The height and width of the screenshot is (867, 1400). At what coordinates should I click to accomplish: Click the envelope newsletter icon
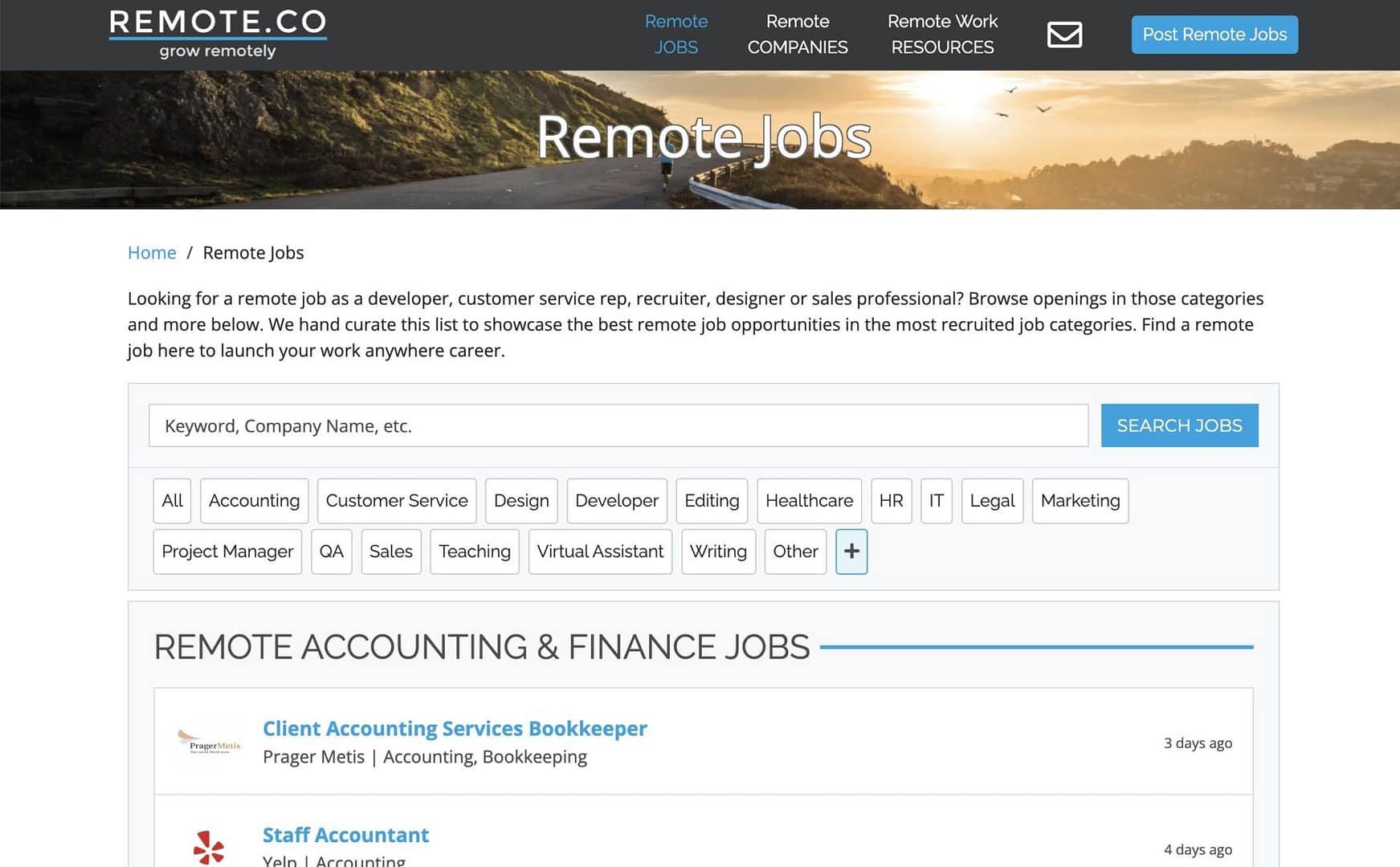coord(1064,35)
